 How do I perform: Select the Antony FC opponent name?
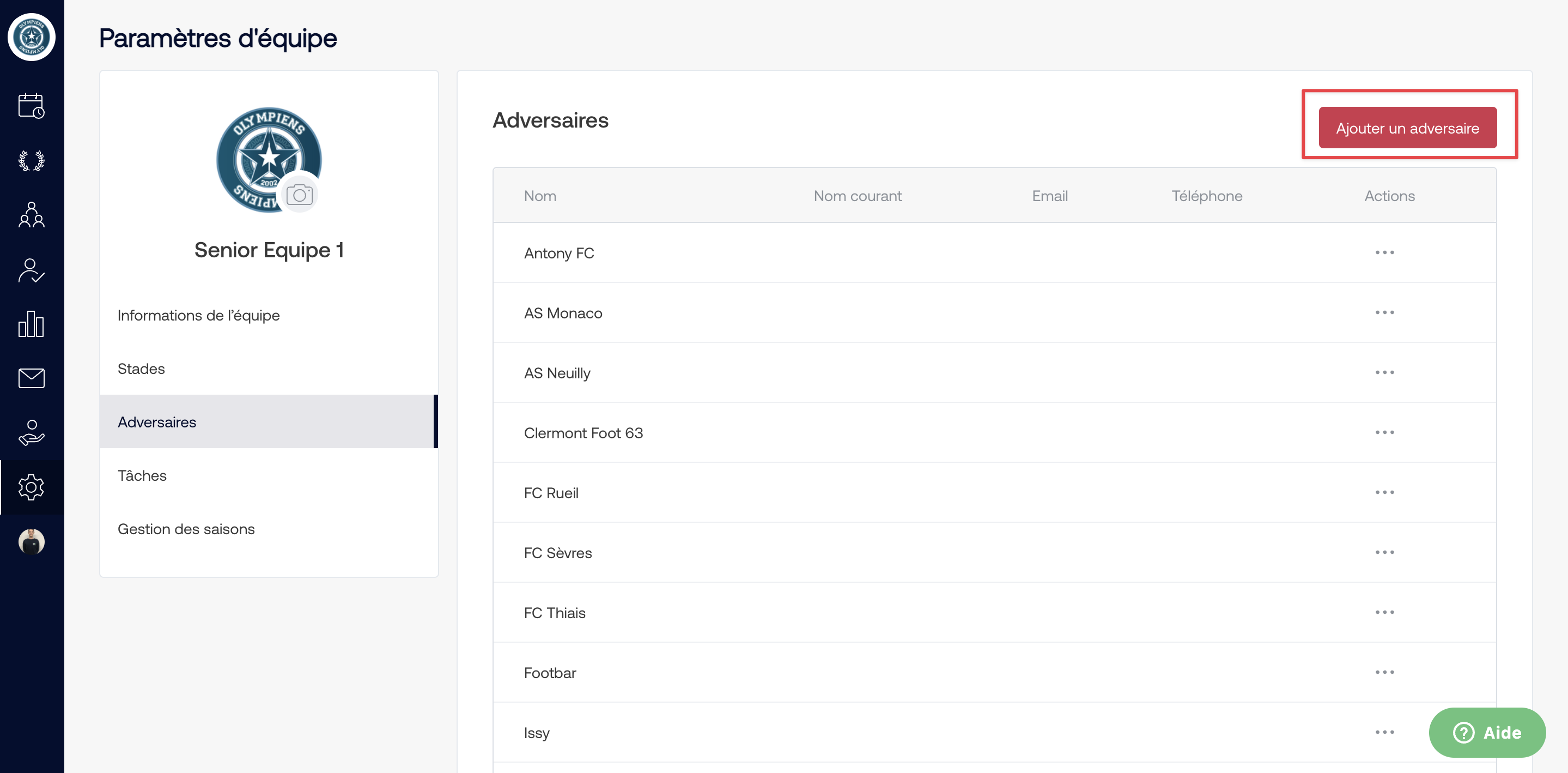[559, 253]
